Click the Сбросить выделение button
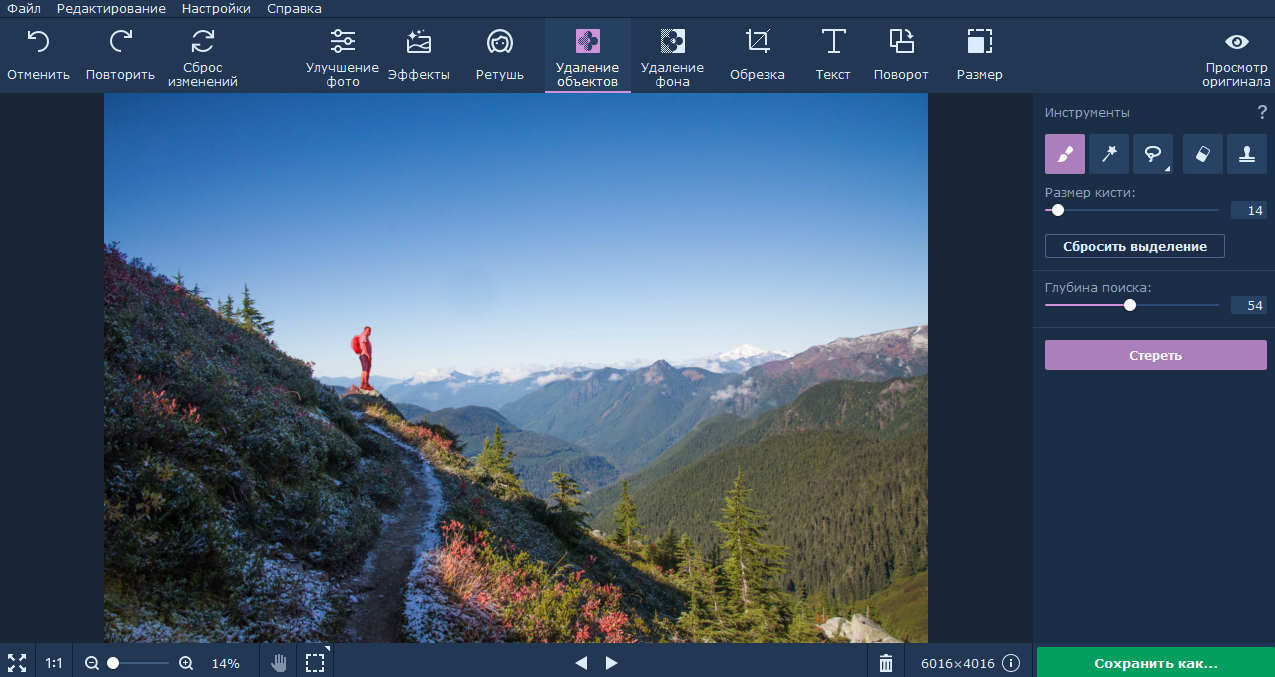This screenshot has height=677, width=1275. (1134, 246)
